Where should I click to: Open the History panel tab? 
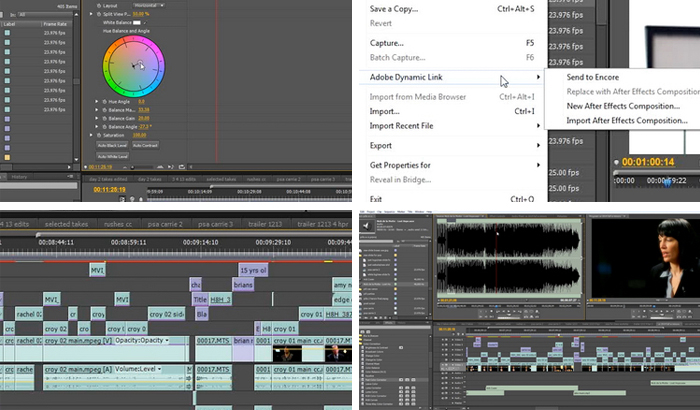(19, 177)
